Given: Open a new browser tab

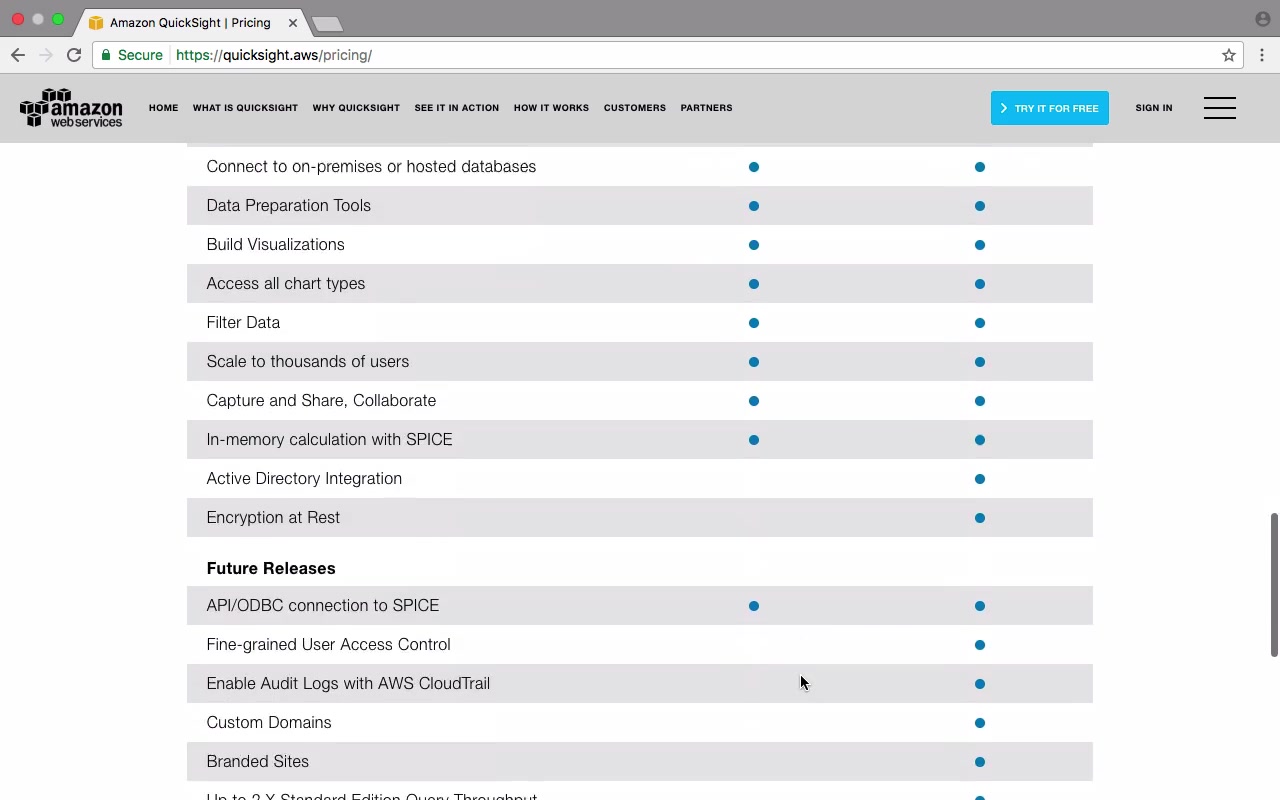Looking at the screenshot, I should [x=327, y=23].
